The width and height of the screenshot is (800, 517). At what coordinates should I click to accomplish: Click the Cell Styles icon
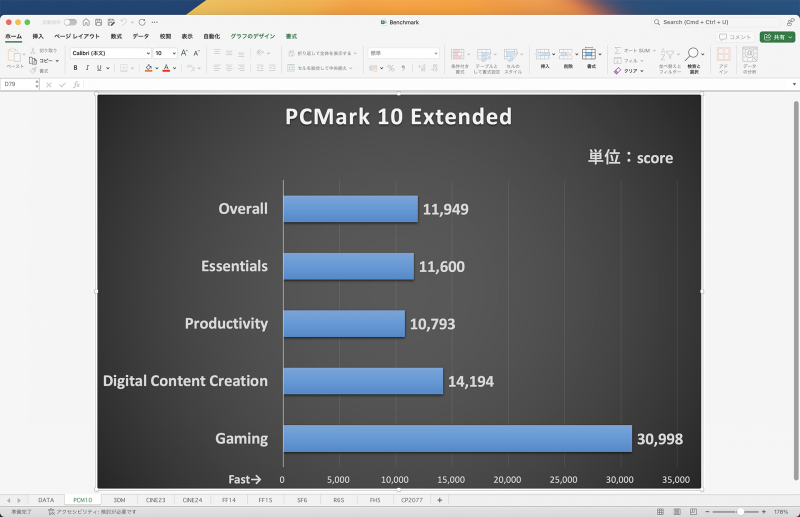(x=511, y=55)
